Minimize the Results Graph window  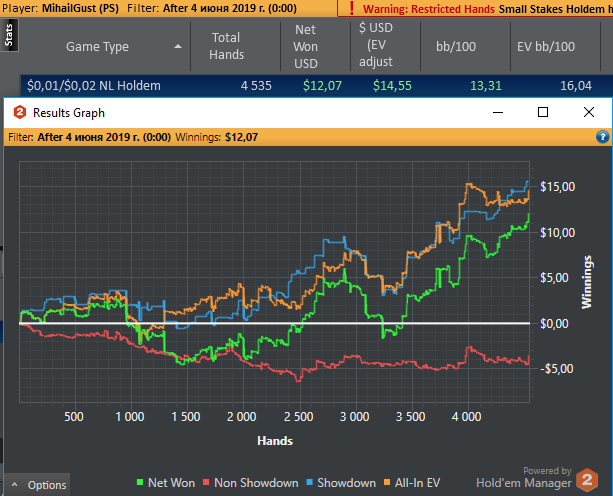point(498,113)
